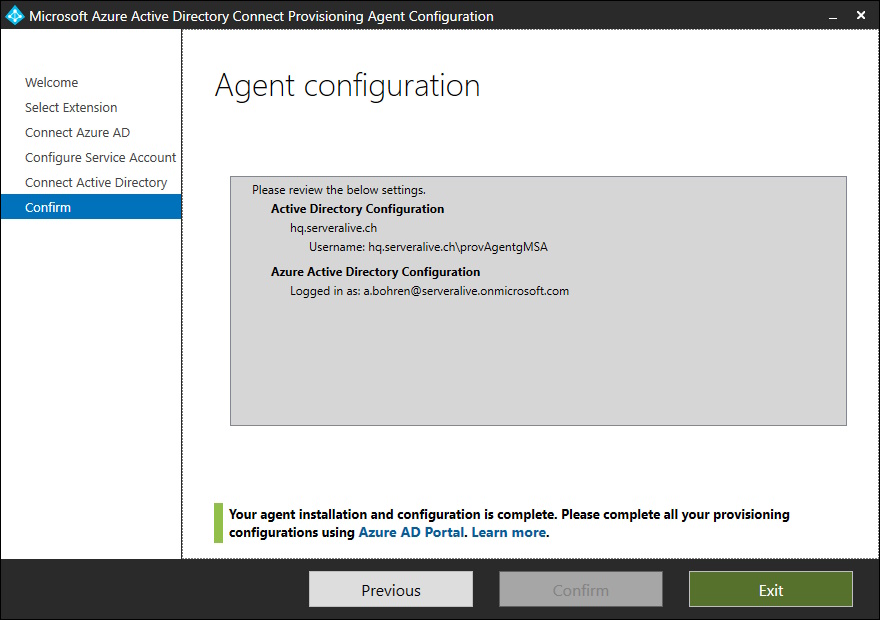Select the Connect Azure AD step

tap(77, 132)
